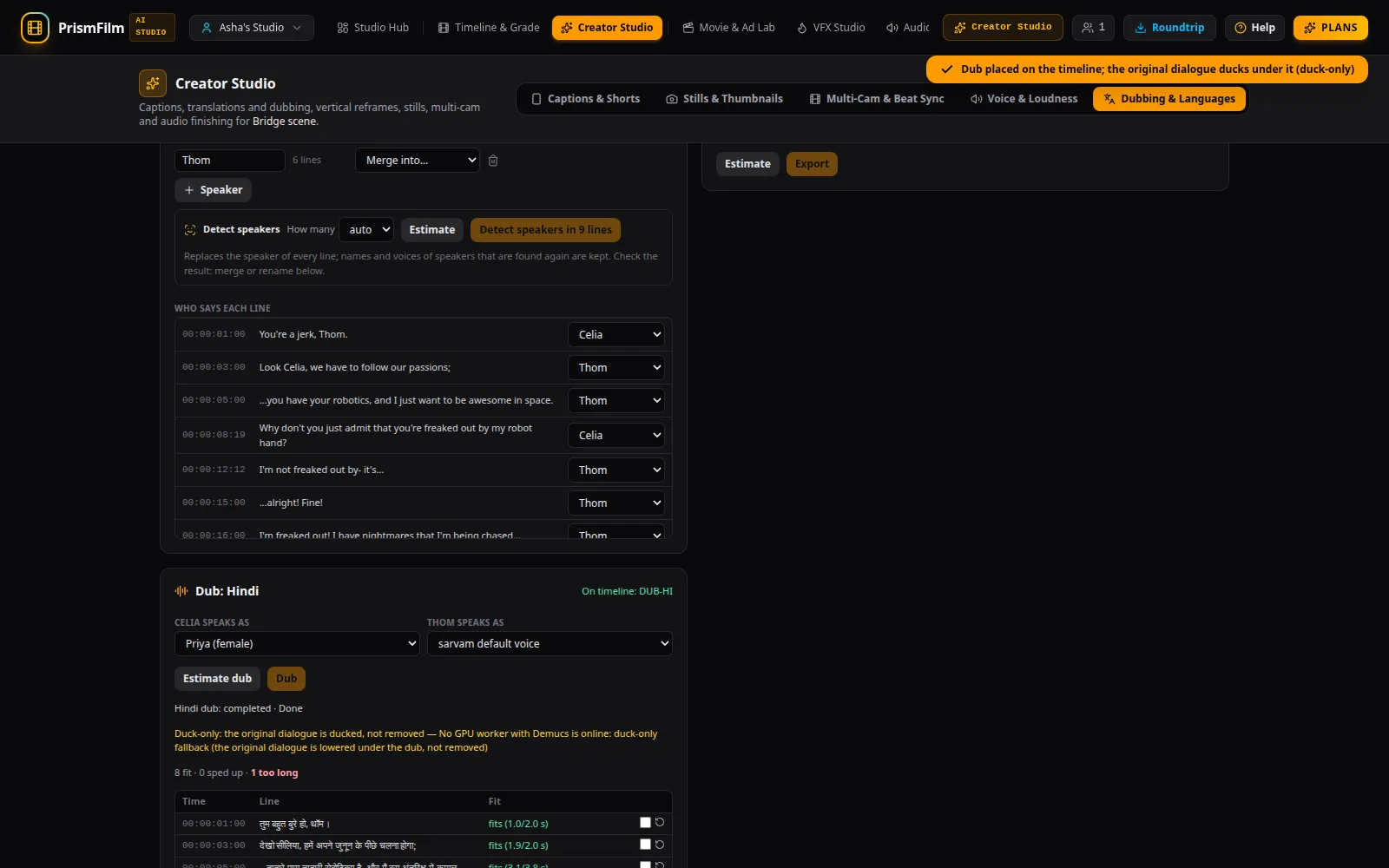The width and height of the screenshot is (1389, 868).
Task: Click the 'fits (1.9/2.0 s)' fit value
Action: point(518,845)
